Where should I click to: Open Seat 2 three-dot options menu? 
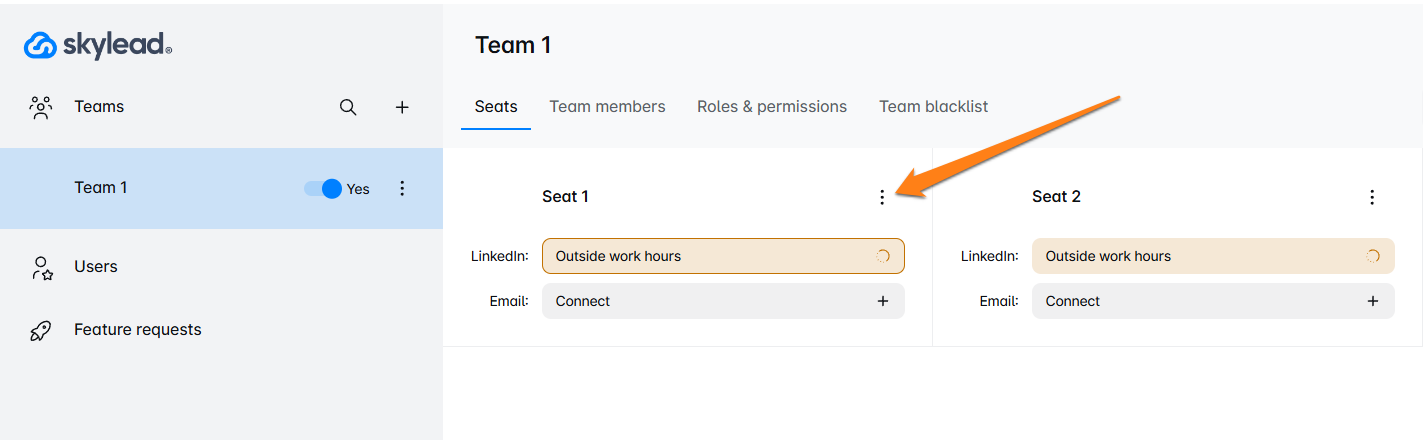click(x=1372, y=197)
